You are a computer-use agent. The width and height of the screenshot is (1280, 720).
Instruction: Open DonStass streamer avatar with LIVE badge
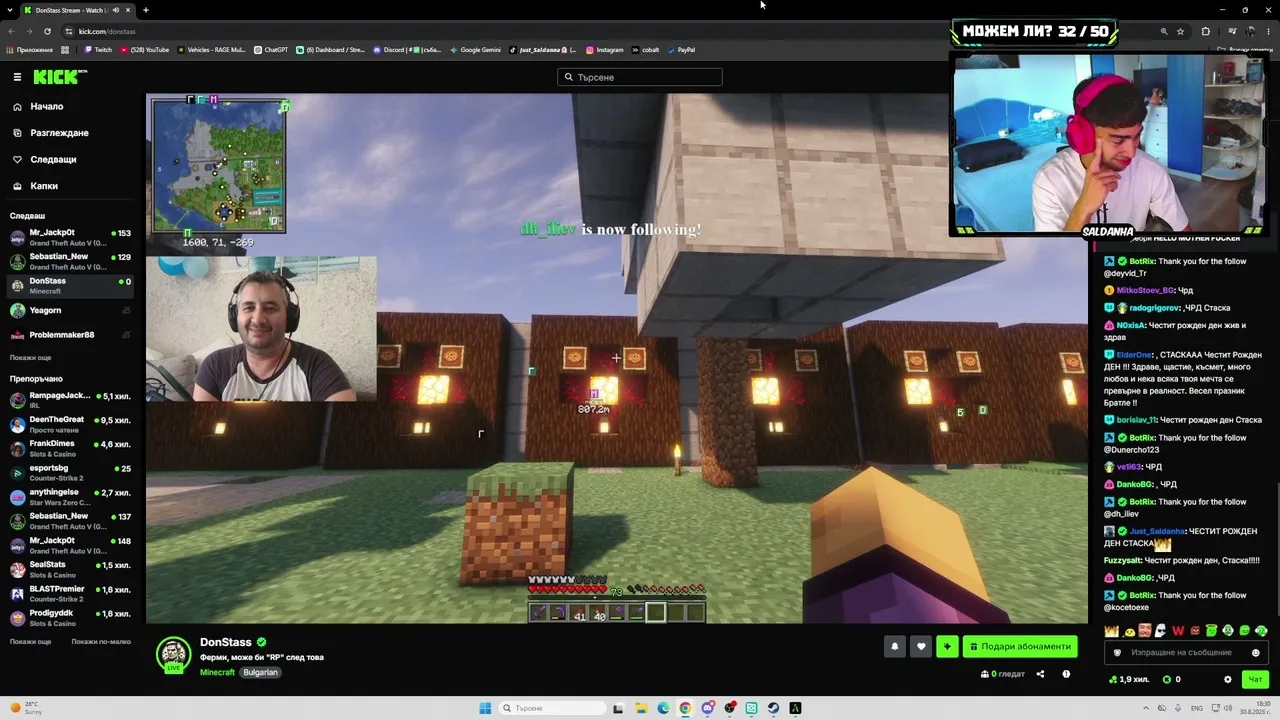pyautogui.click(x=173, y=655)
